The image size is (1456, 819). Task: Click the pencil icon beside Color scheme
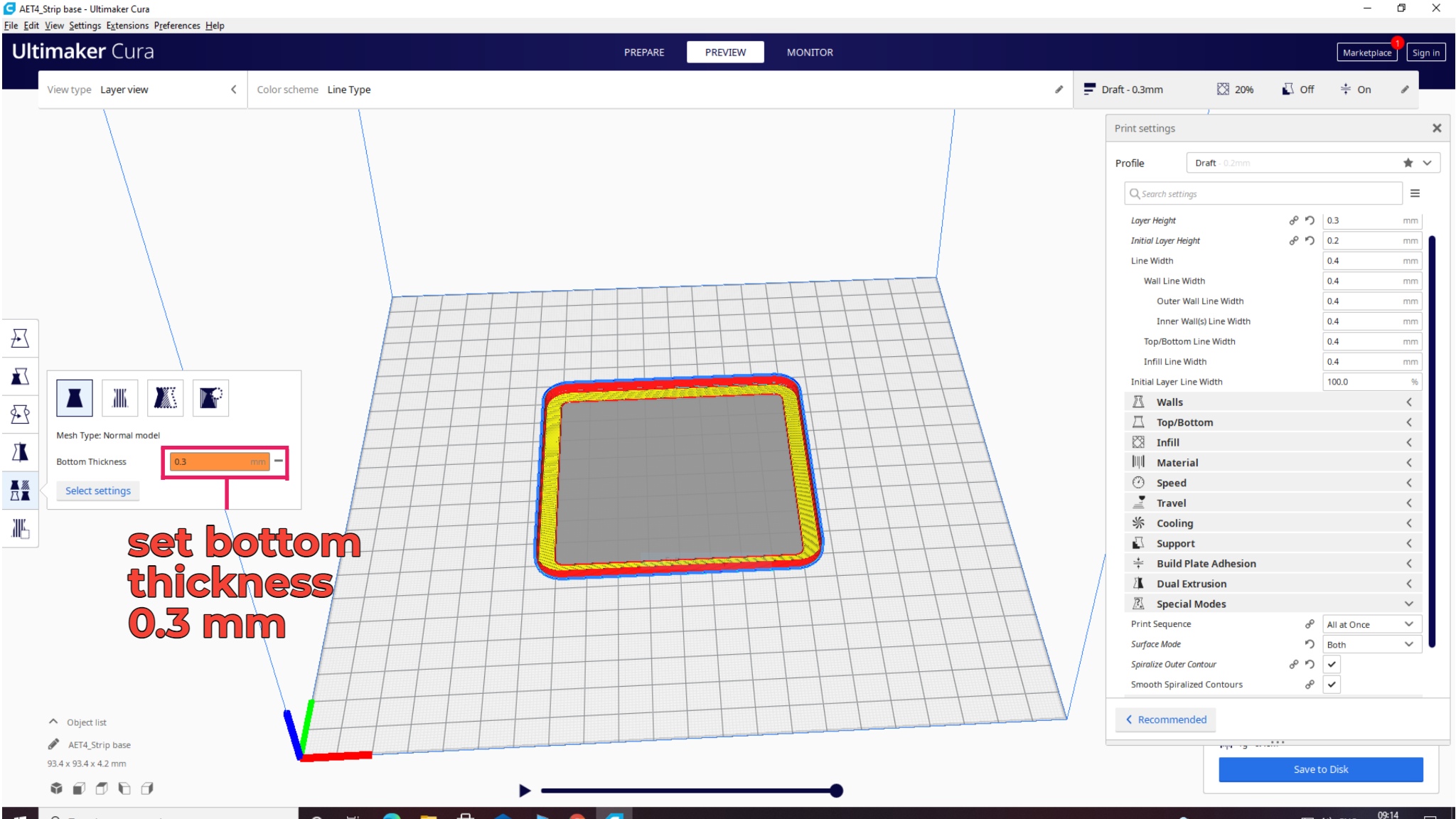1059,90
